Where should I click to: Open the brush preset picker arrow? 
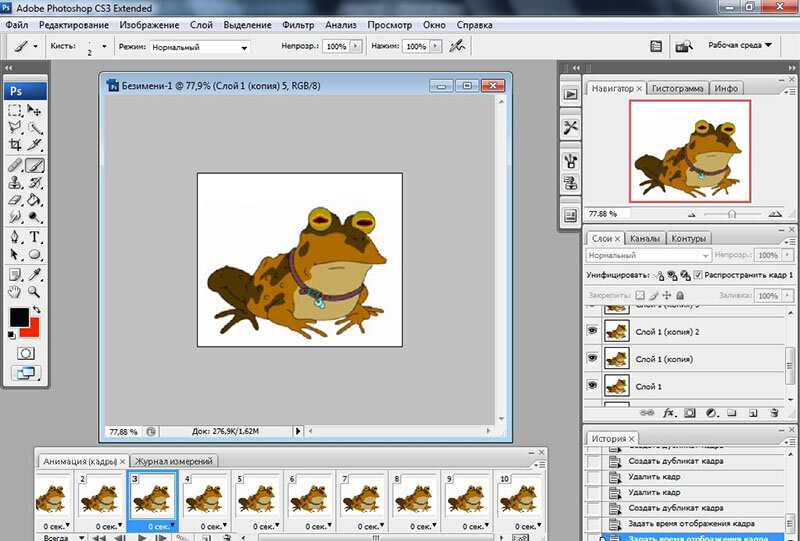[x=105, y=46]
